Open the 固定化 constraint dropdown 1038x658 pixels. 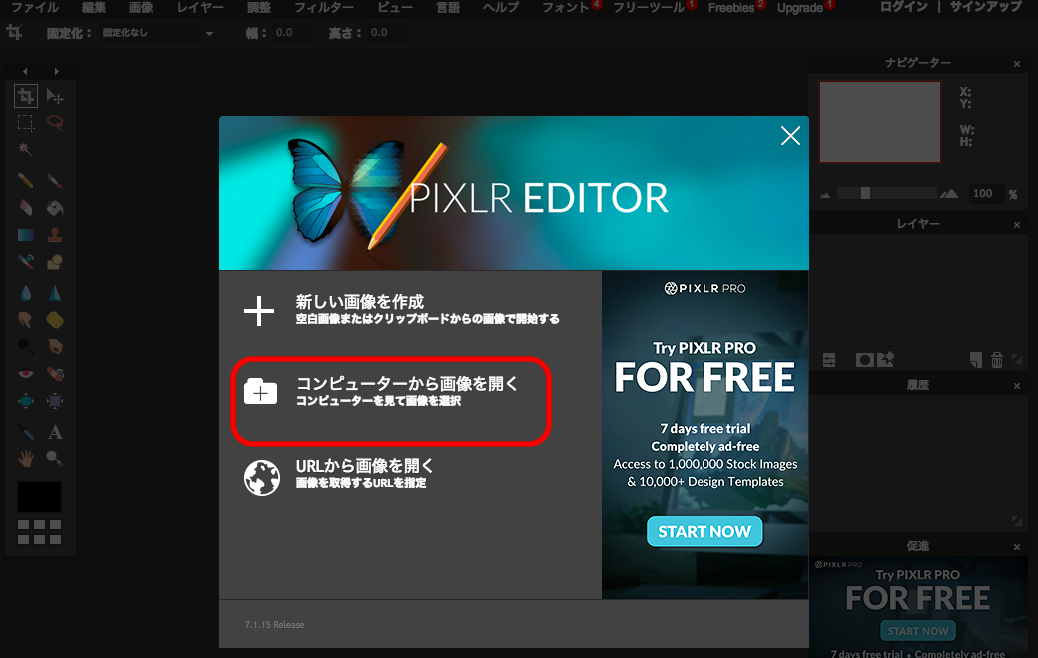158,33
